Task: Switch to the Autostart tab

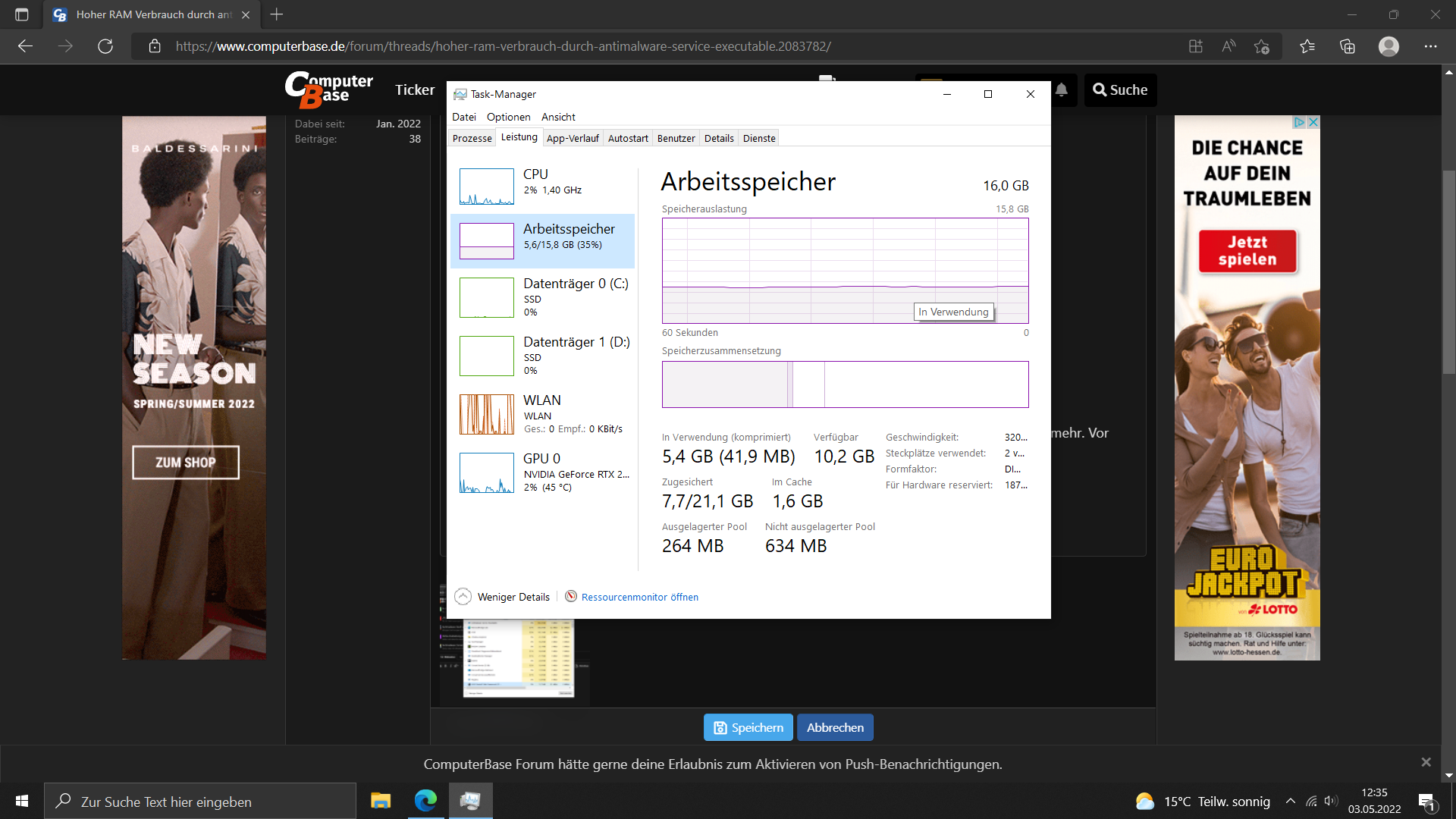Action: 628,138
